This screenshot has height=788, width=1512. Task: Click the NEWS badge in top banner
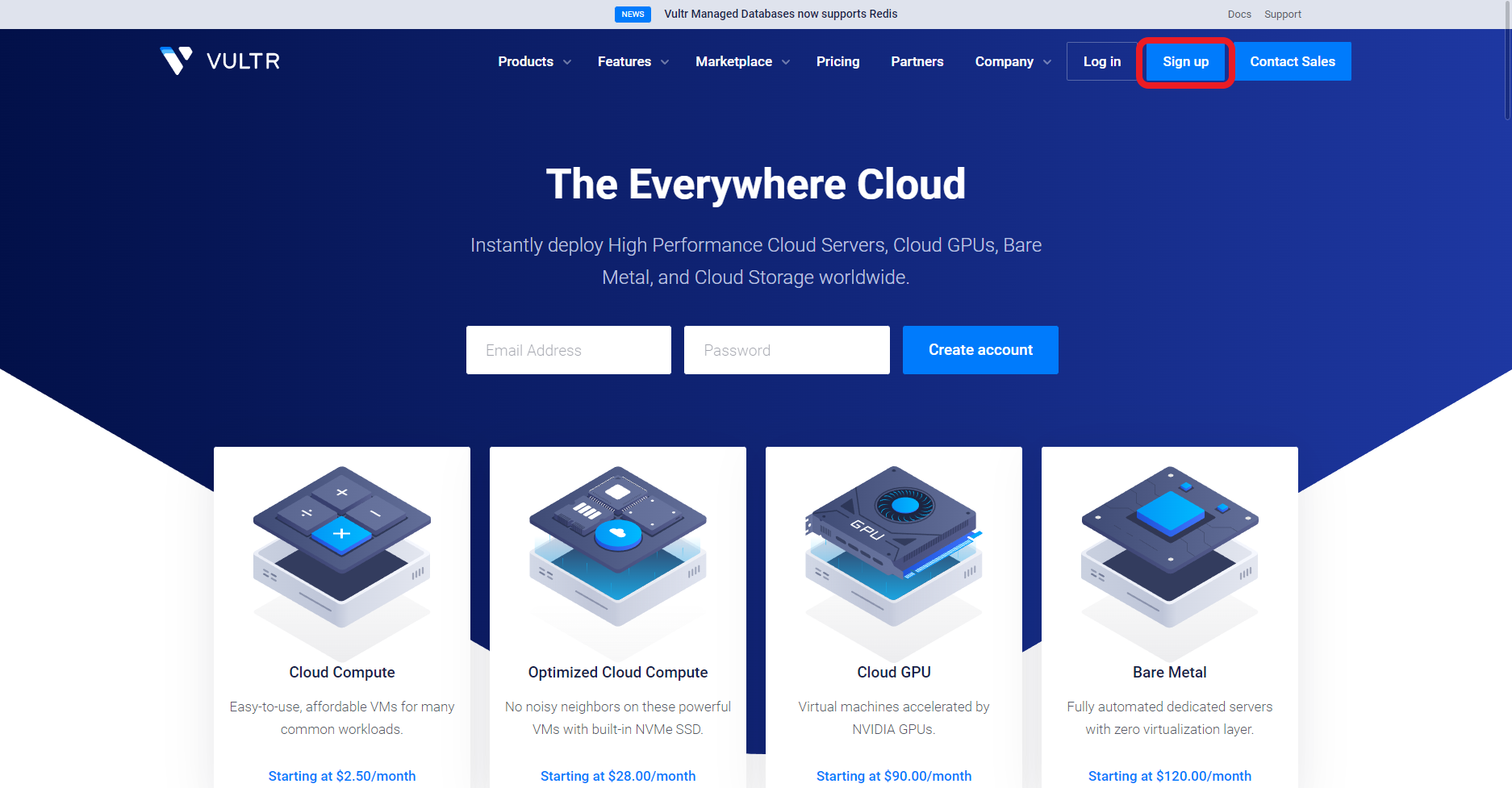(633, 14)
